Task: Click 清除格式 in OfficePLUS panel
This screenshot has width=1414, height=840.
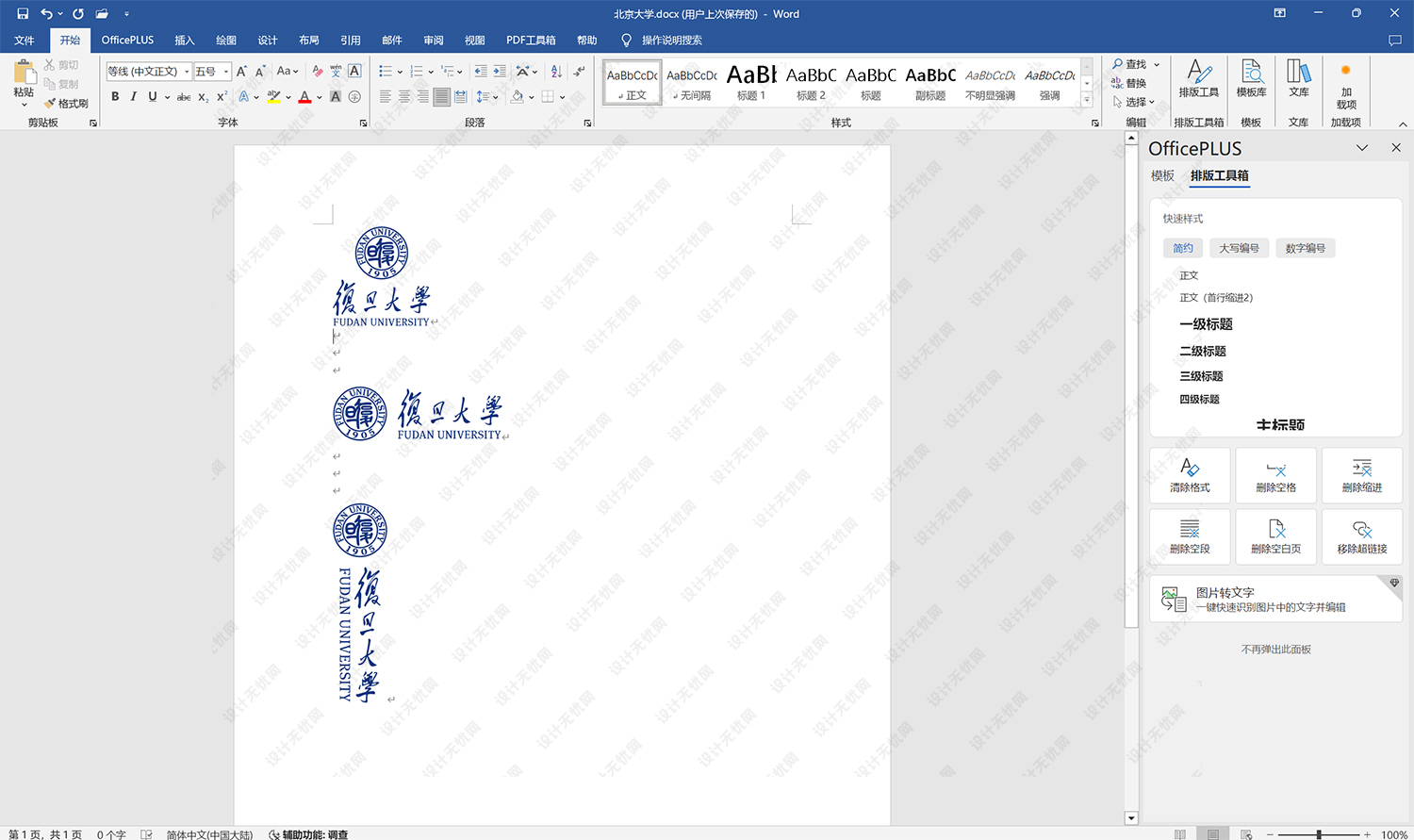Action: tap(1190, 474)
